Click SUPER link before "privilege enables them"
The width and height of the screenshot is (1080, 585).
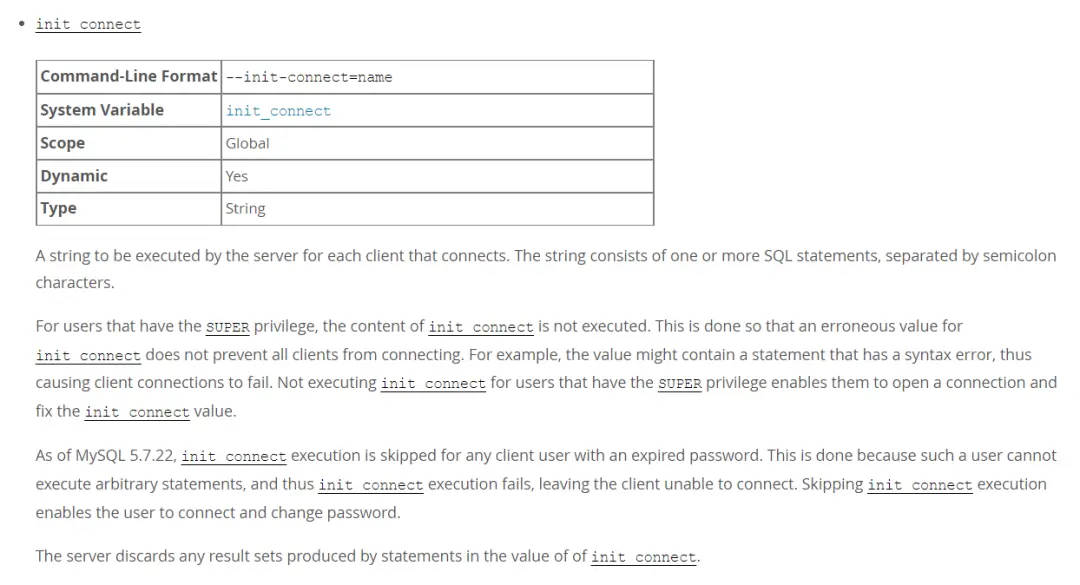[x=679, y=384]
